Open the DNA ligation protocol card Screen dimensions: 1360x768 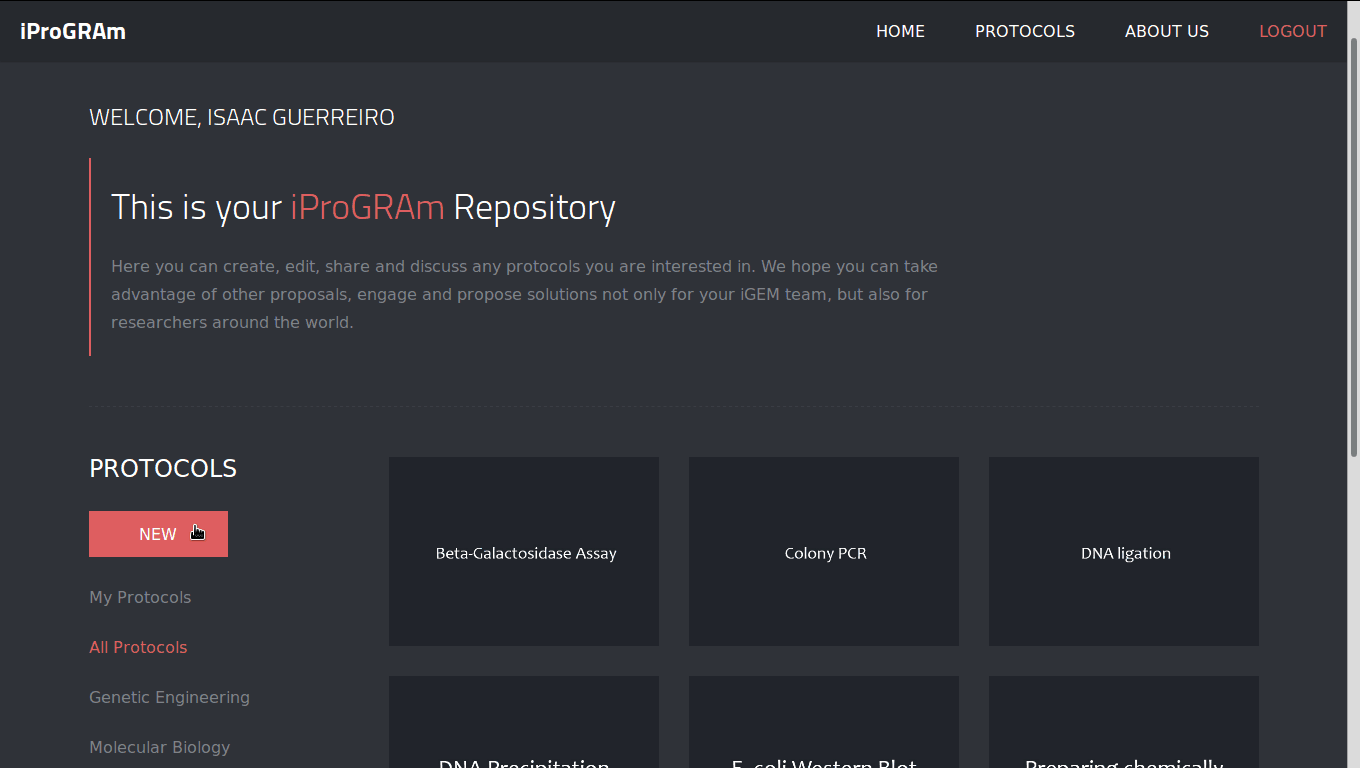click(1124, 551)
